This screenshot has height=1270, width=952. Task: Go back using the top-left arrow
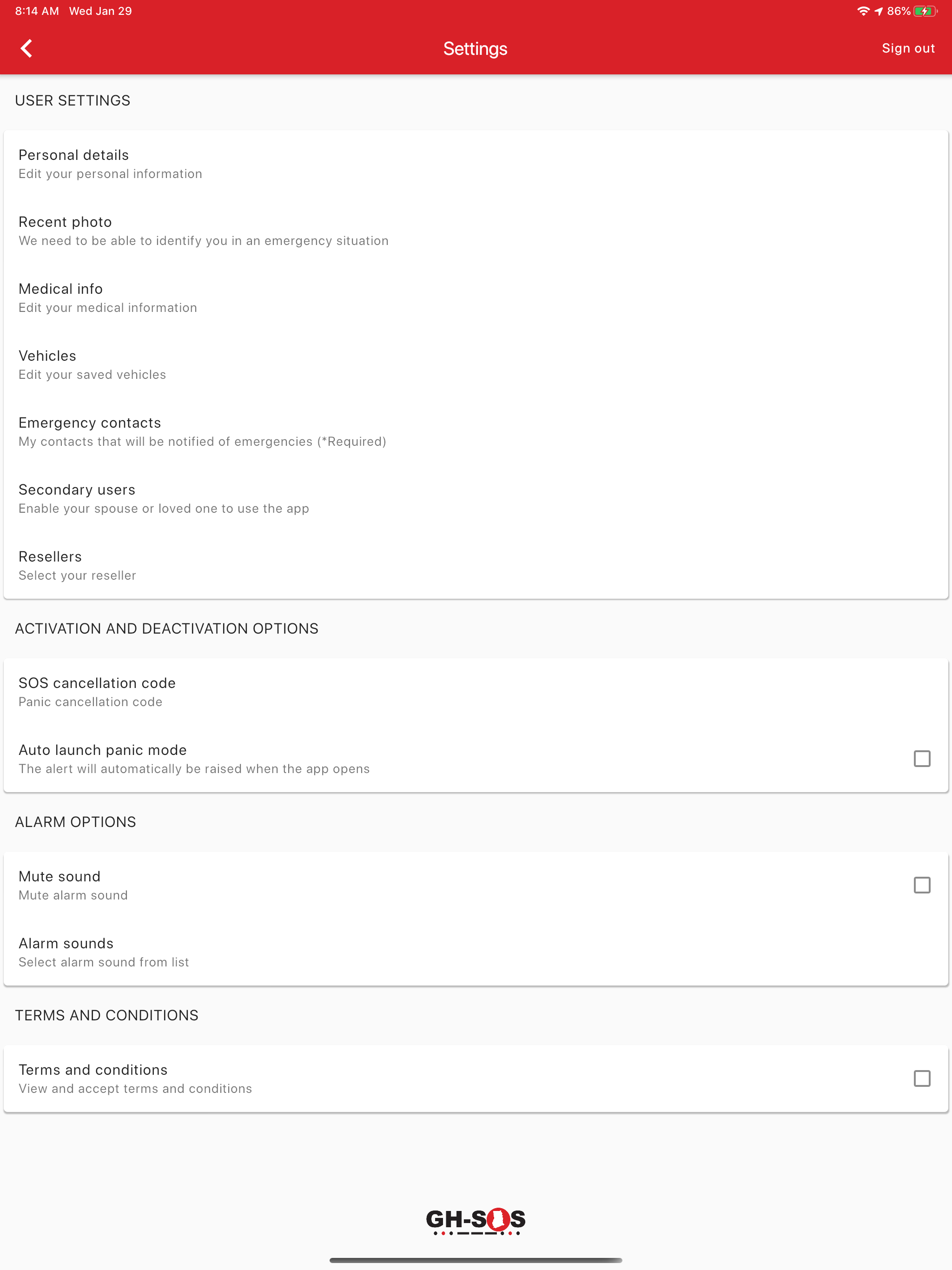click(26, 49)
